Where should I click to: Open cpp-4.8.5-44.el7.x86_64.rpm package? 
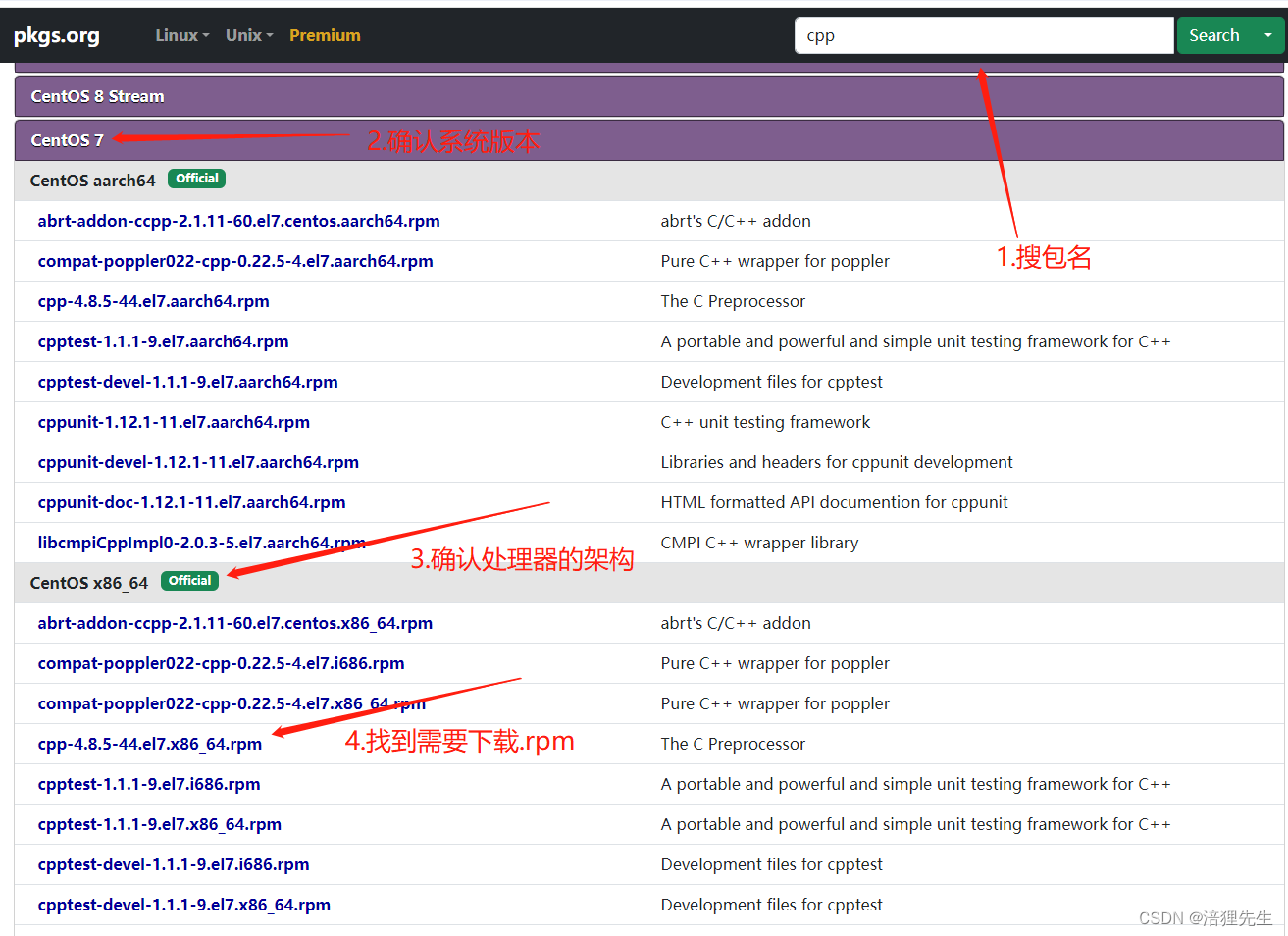click(x=149, y=744)
